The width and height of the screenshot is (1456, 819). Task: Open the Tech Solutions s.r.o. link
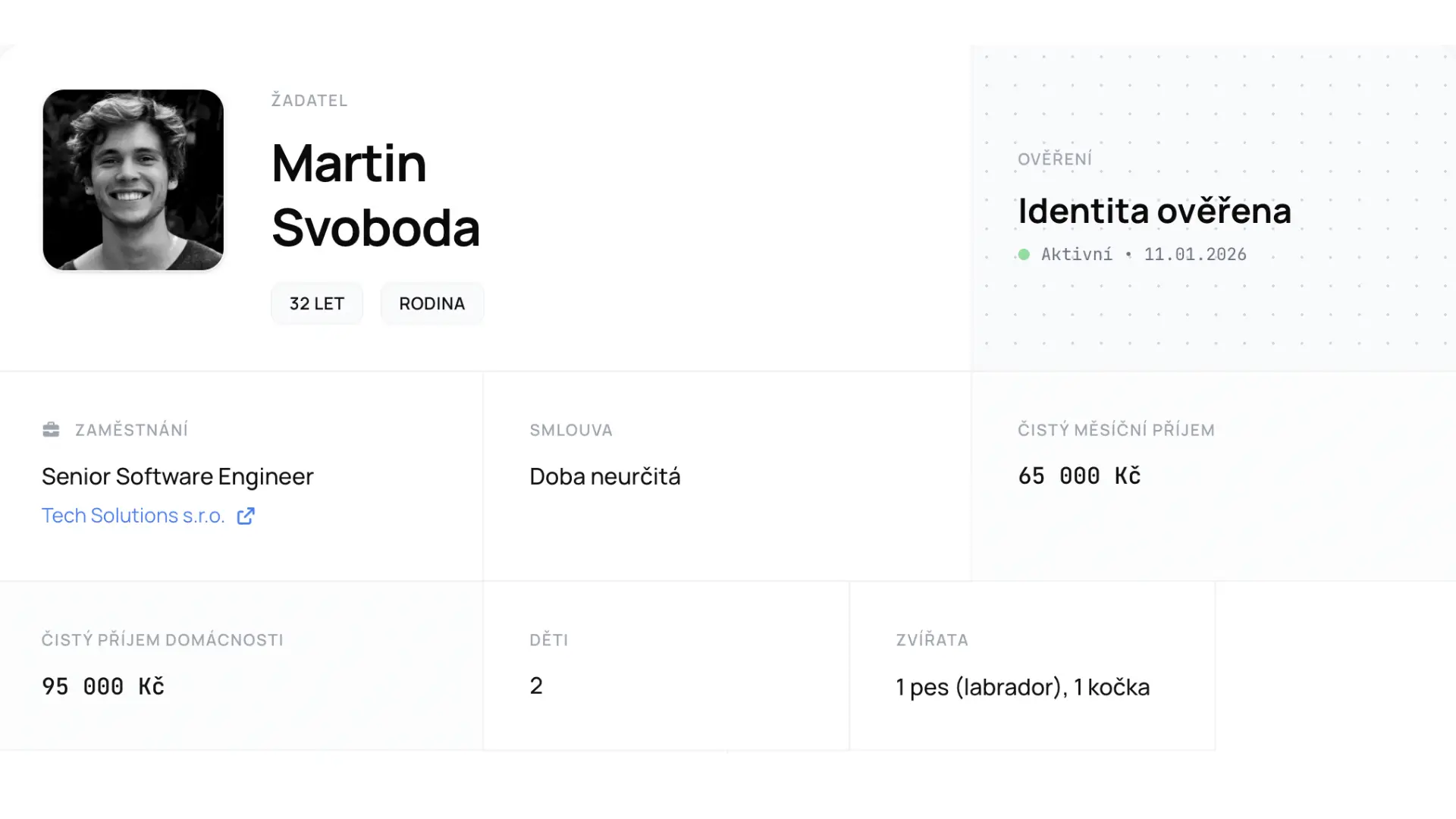pos(133,516)
